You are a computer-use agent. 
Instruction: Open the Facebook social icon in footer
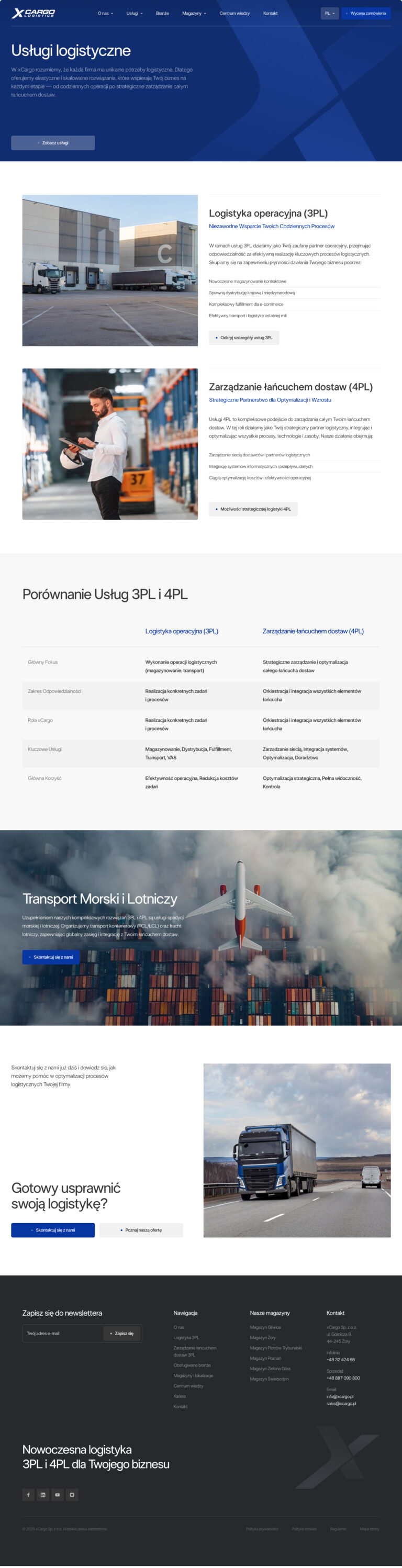[29, 1494]
